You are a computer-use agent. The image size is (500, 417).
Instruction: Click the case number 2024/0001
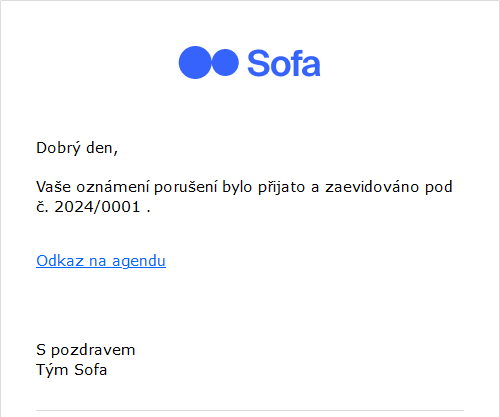[97, 207]
